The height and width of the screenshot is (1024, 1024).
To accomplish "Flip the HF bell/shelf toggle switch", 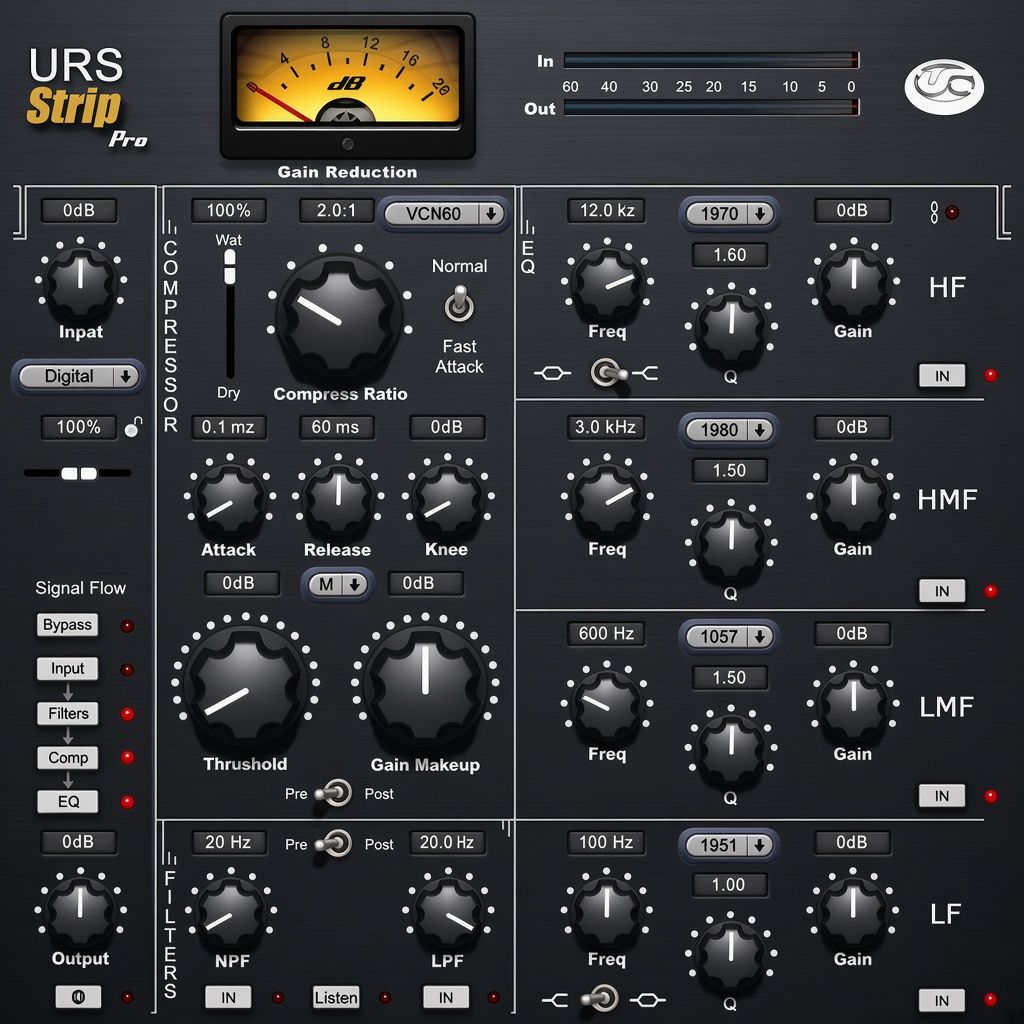I will pos(608,374).
